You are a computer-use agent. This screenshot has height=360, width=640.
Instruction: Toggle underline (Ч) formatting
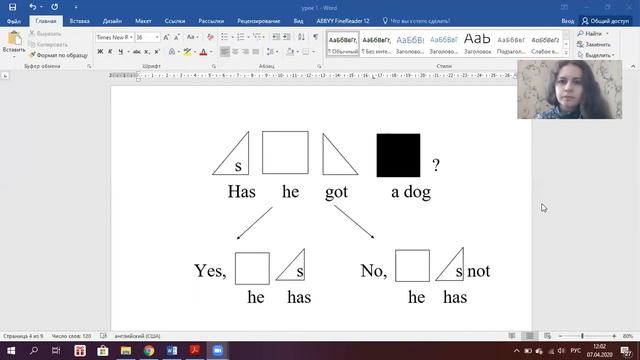(120, 52)
